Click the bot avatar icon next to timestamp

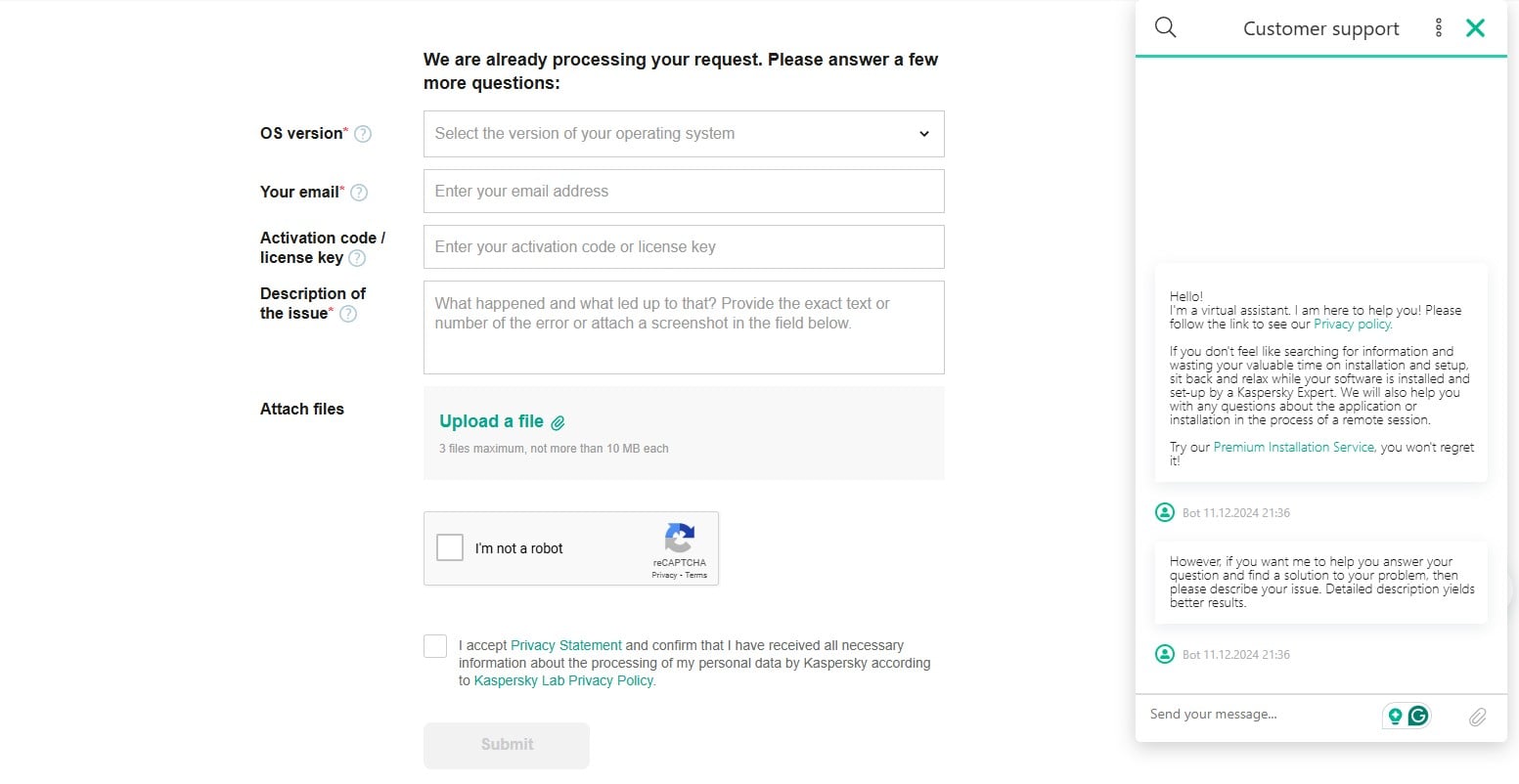click(x=1164, y=512)
